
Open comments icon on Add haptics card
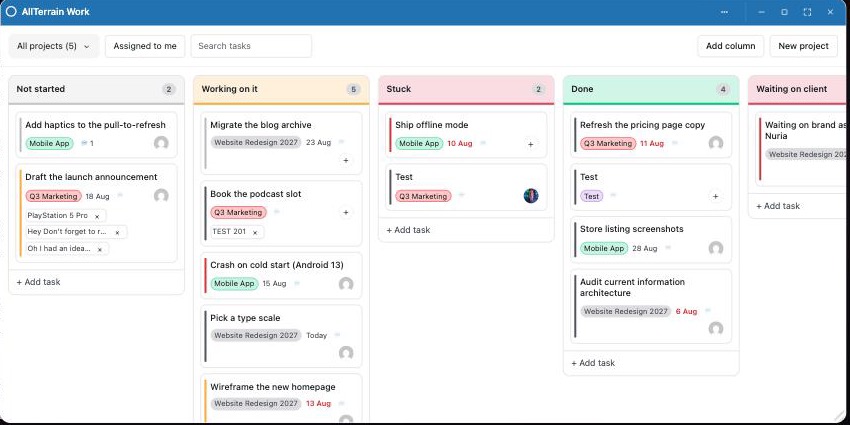point(84,144)
